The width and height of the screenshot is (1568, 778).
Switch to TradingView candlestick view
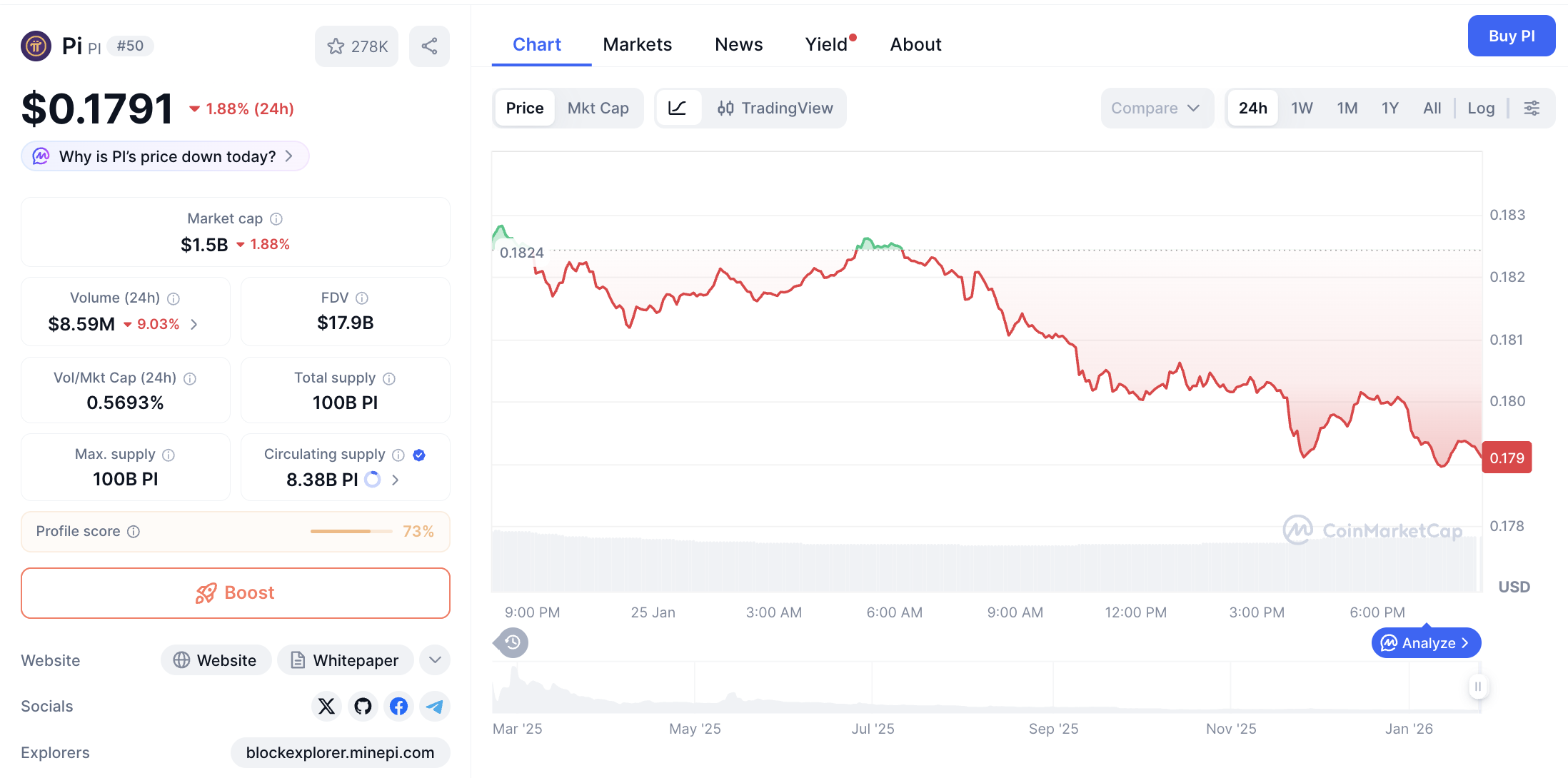coord(775,108)
